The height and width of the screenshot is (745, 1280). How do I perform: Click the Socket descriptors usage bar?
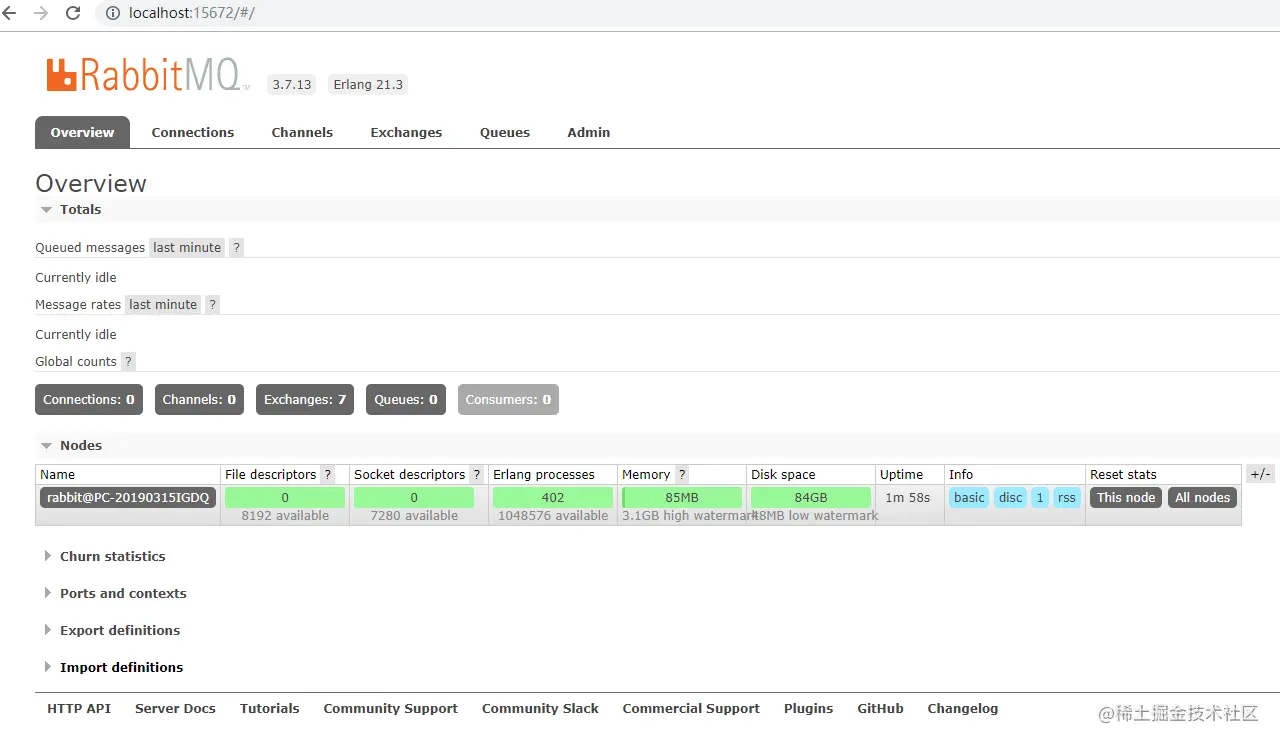click(414, 498)
